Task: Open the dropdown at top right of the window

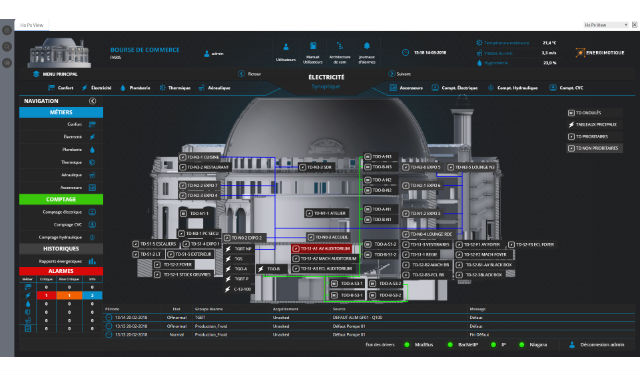Action: (606, 25)
